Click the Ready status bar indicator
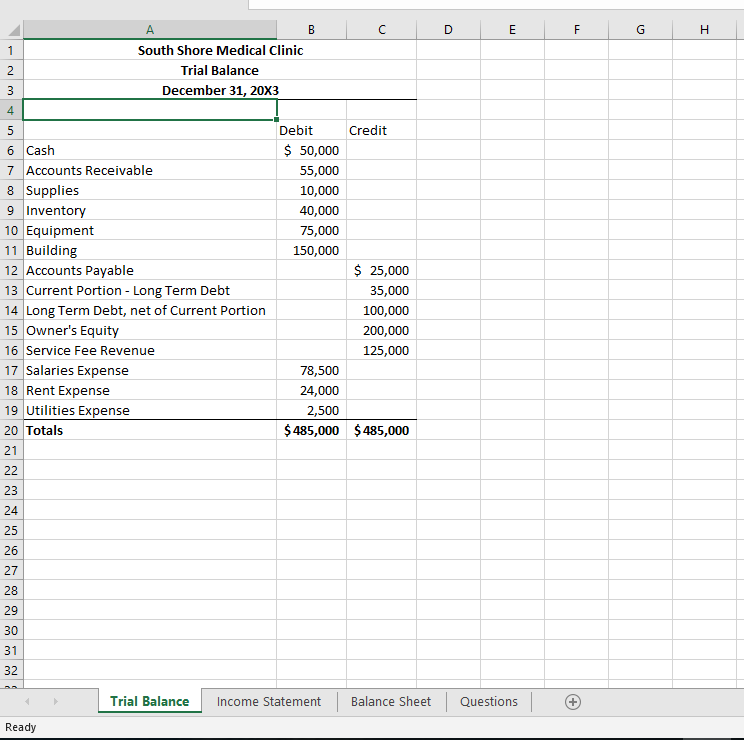The height and width of the screenshot is (740, 744). coord(20,727)
